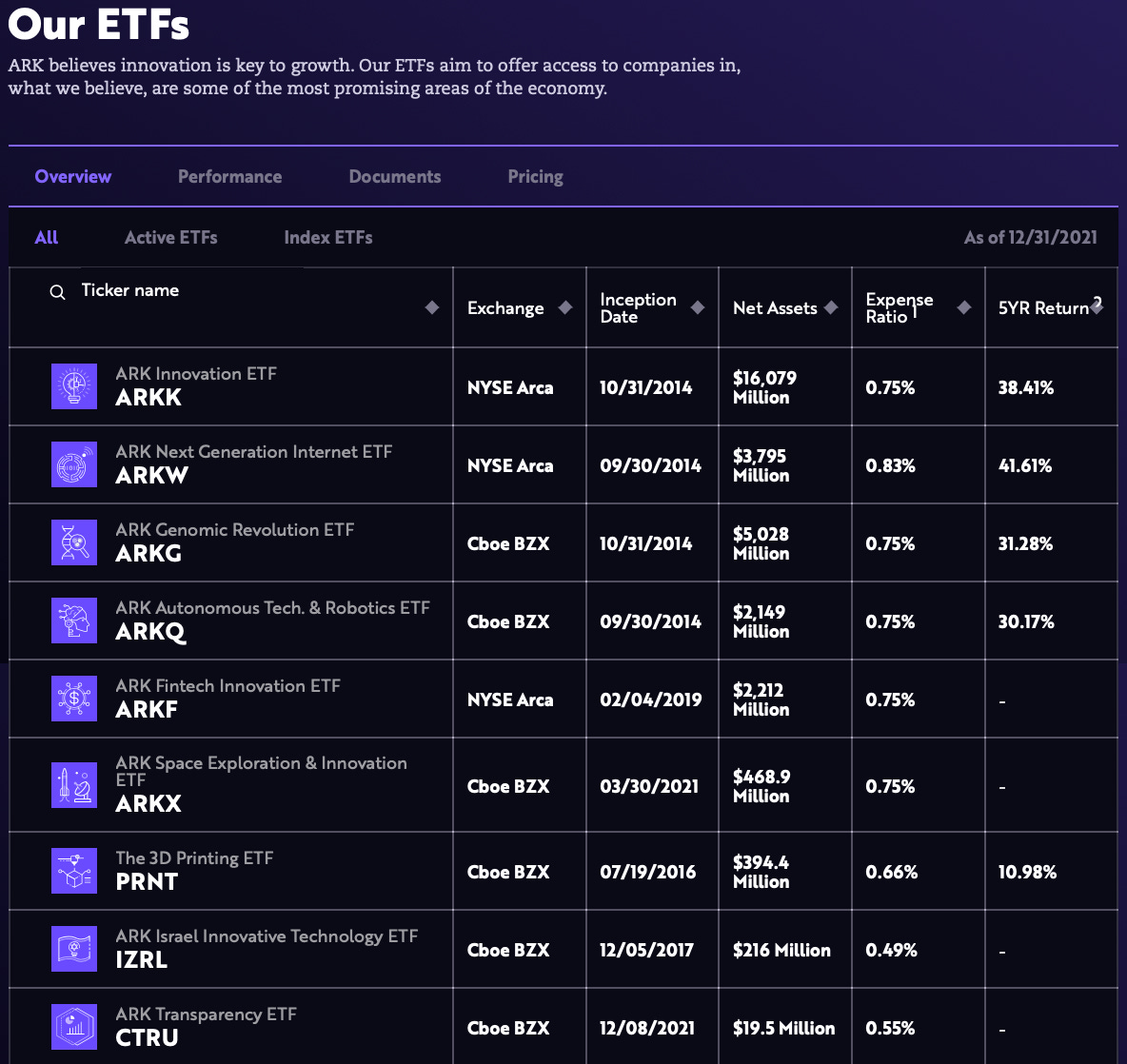
Task: Select the ARK Genomic Revolution DNA icon
Action: (x=74, y=542)
